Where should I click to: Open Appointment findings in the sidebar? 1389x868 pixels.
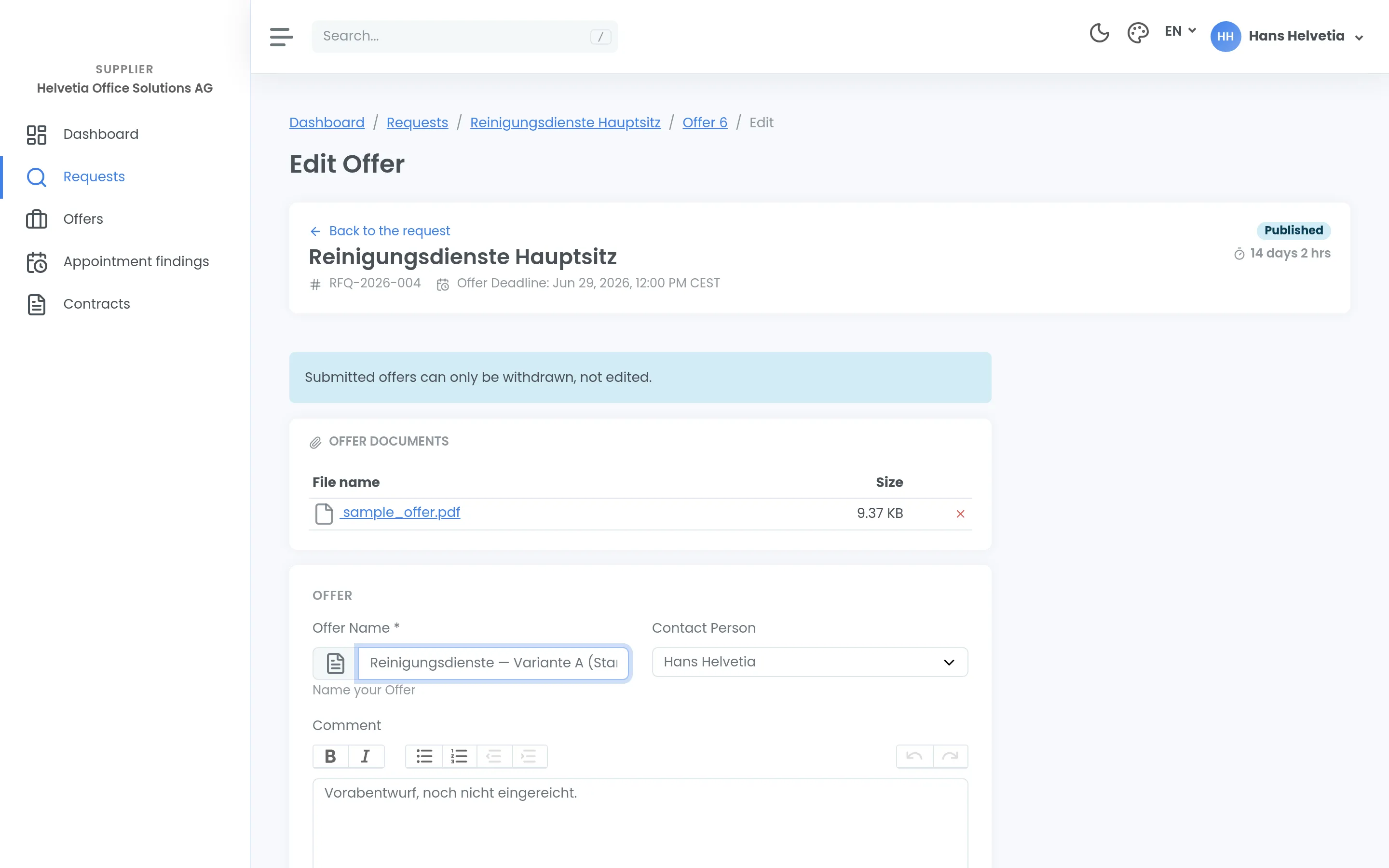pyautogui.click(x=124, y=262)
